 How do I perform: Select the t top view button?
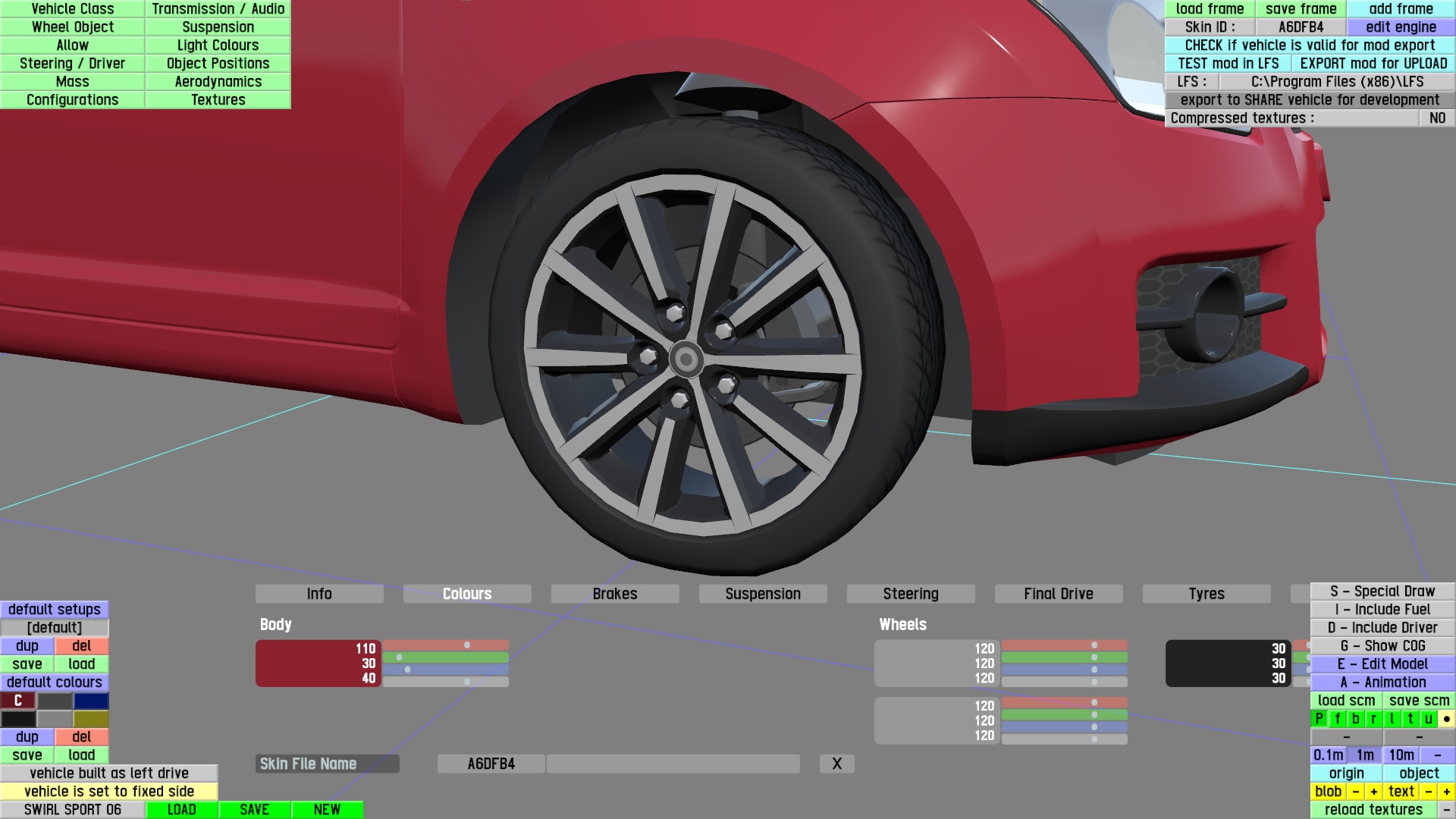[1410, 719]
